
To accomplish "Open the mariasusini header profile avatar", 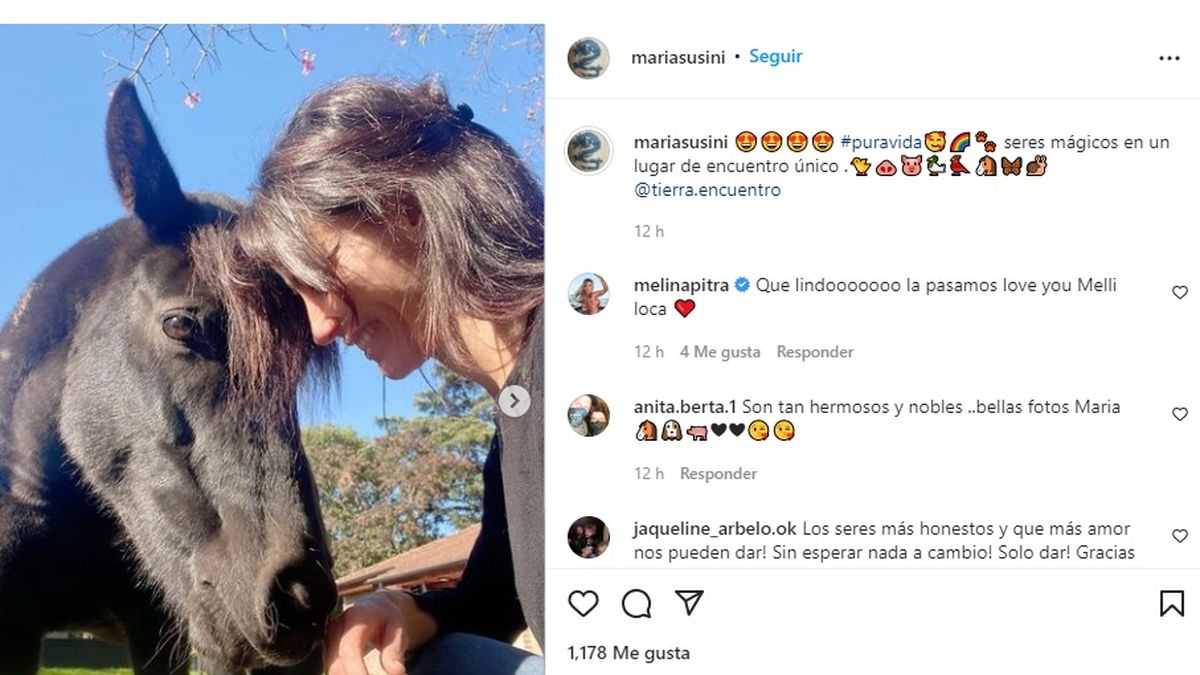I will click(x=588, y=58).
